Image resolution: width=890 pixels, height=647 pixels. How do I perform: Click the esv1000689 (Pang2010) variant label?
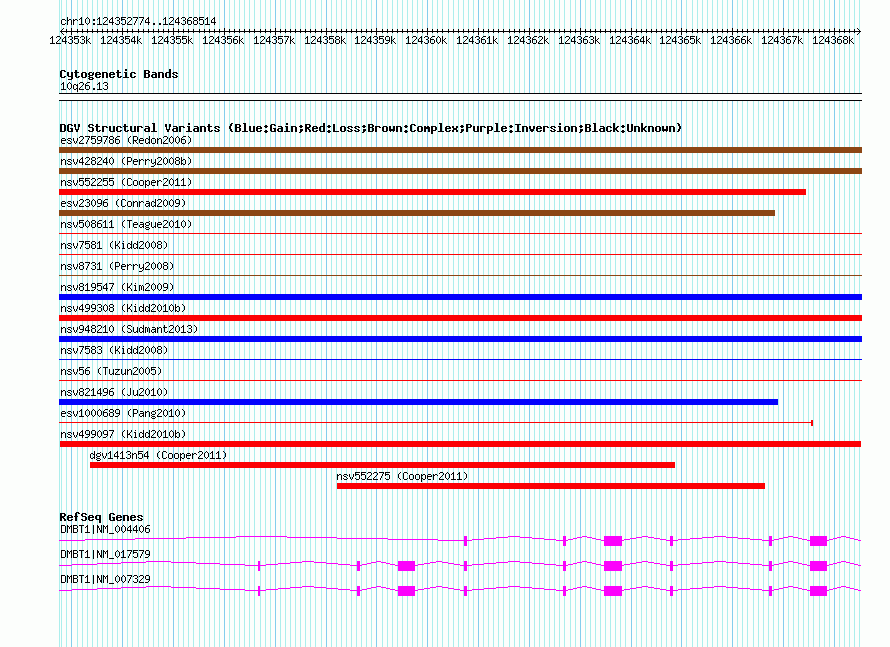click(x=123, y=413)
